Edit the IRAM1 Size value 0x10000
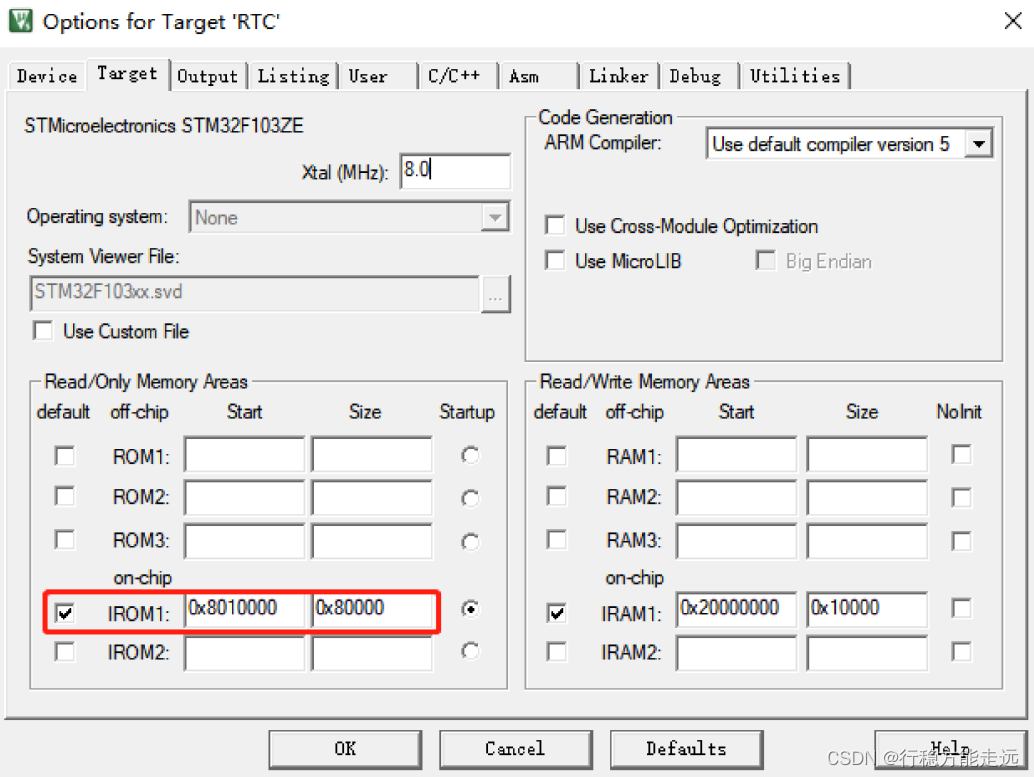The height and width of the screenshot is (777, 1034). click(867, 610)
